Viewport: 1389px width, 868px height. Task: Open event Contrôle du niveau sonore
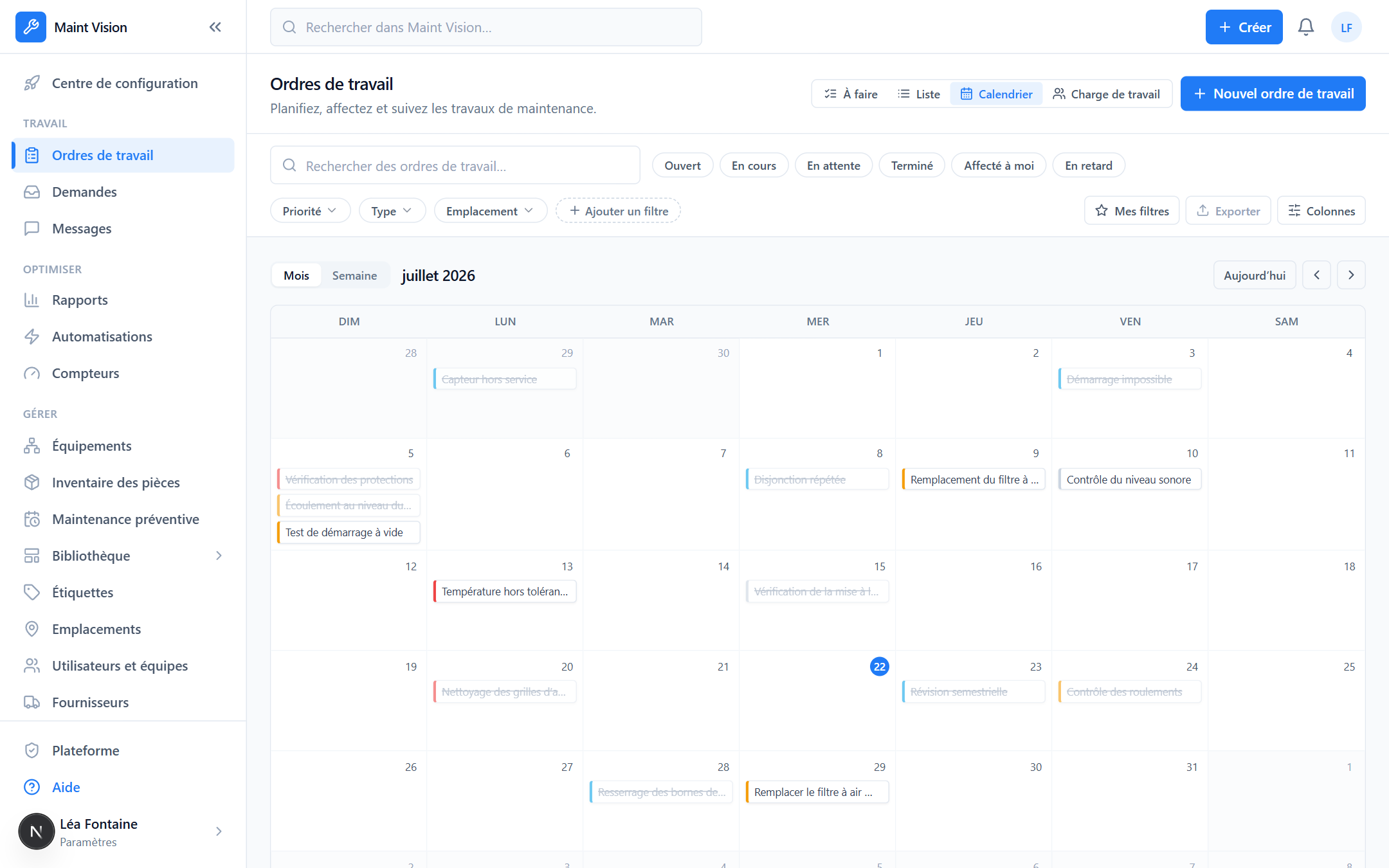point(1130,480)
